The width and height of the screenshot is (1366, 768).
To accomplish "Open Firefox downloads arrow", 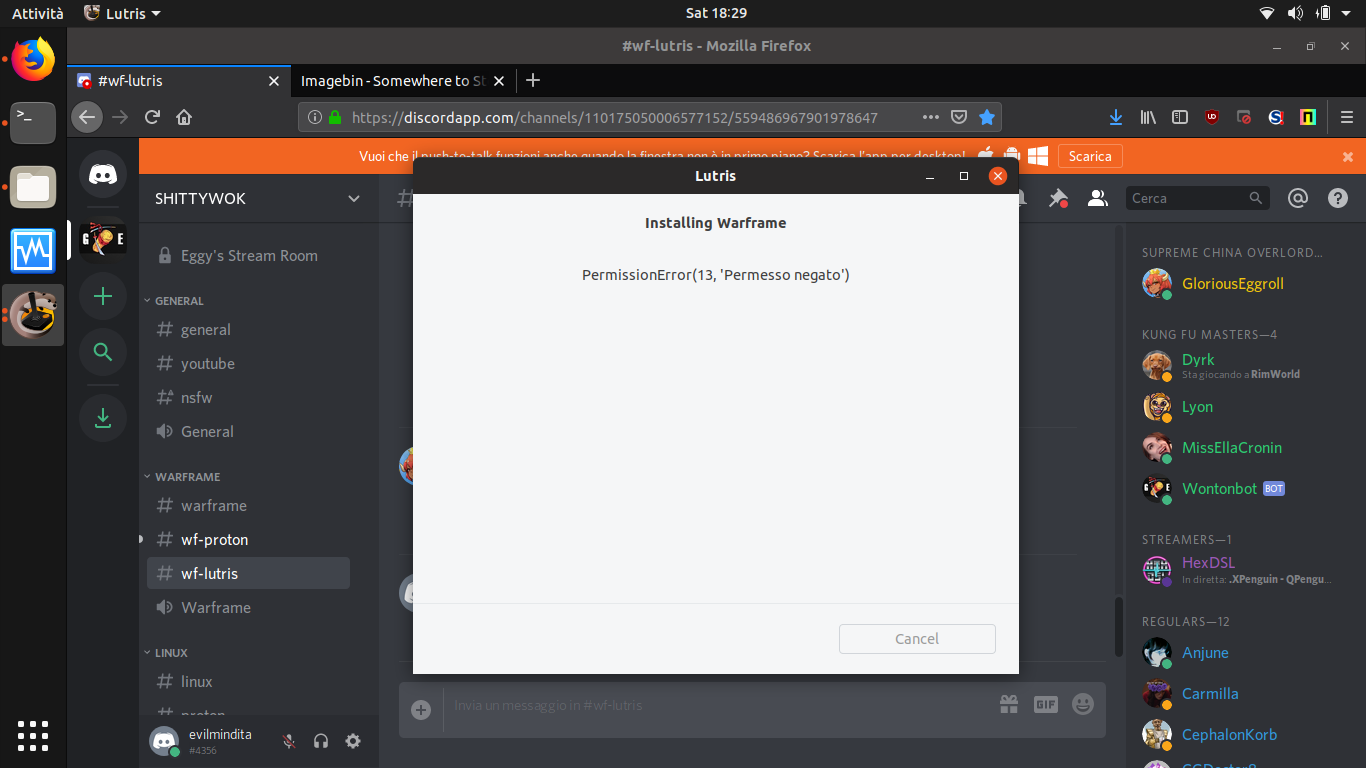I will tap(1116, 117).
